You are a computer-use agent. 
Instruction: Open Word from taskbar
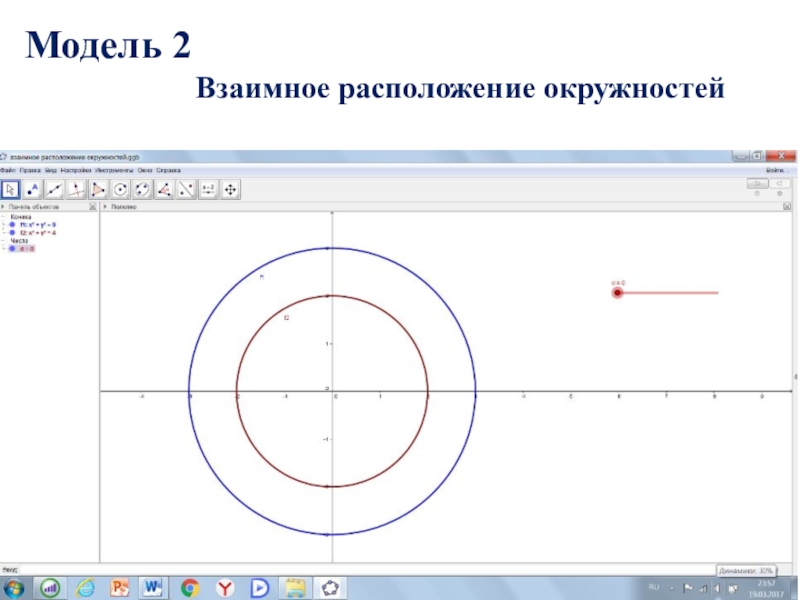153,588
